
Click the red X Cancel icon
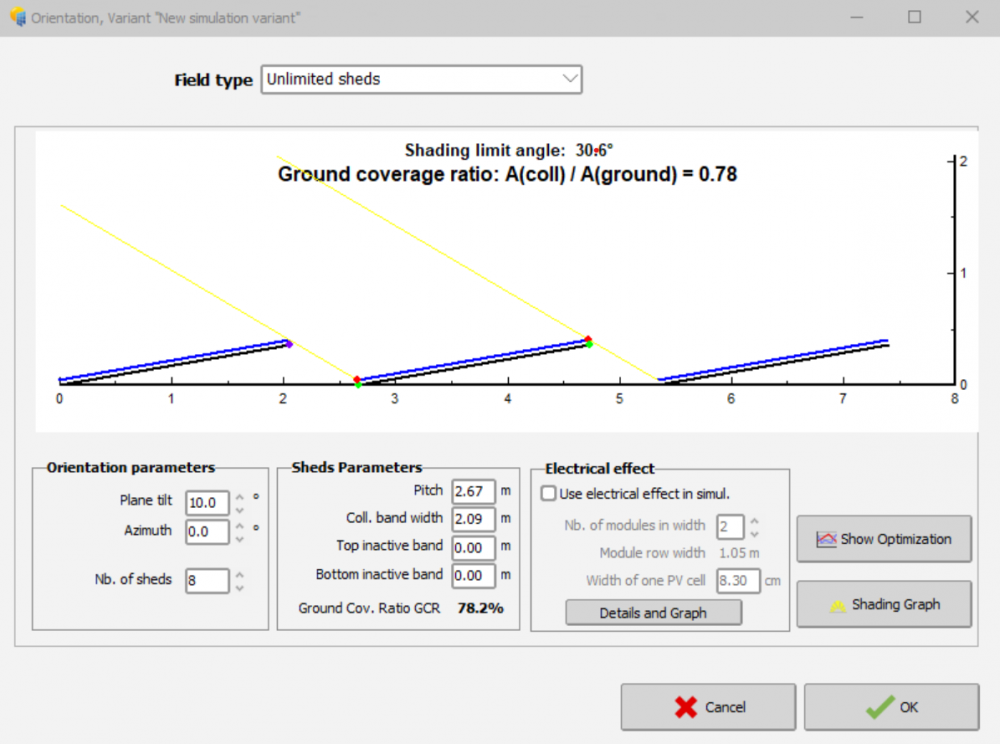[685, 707]
